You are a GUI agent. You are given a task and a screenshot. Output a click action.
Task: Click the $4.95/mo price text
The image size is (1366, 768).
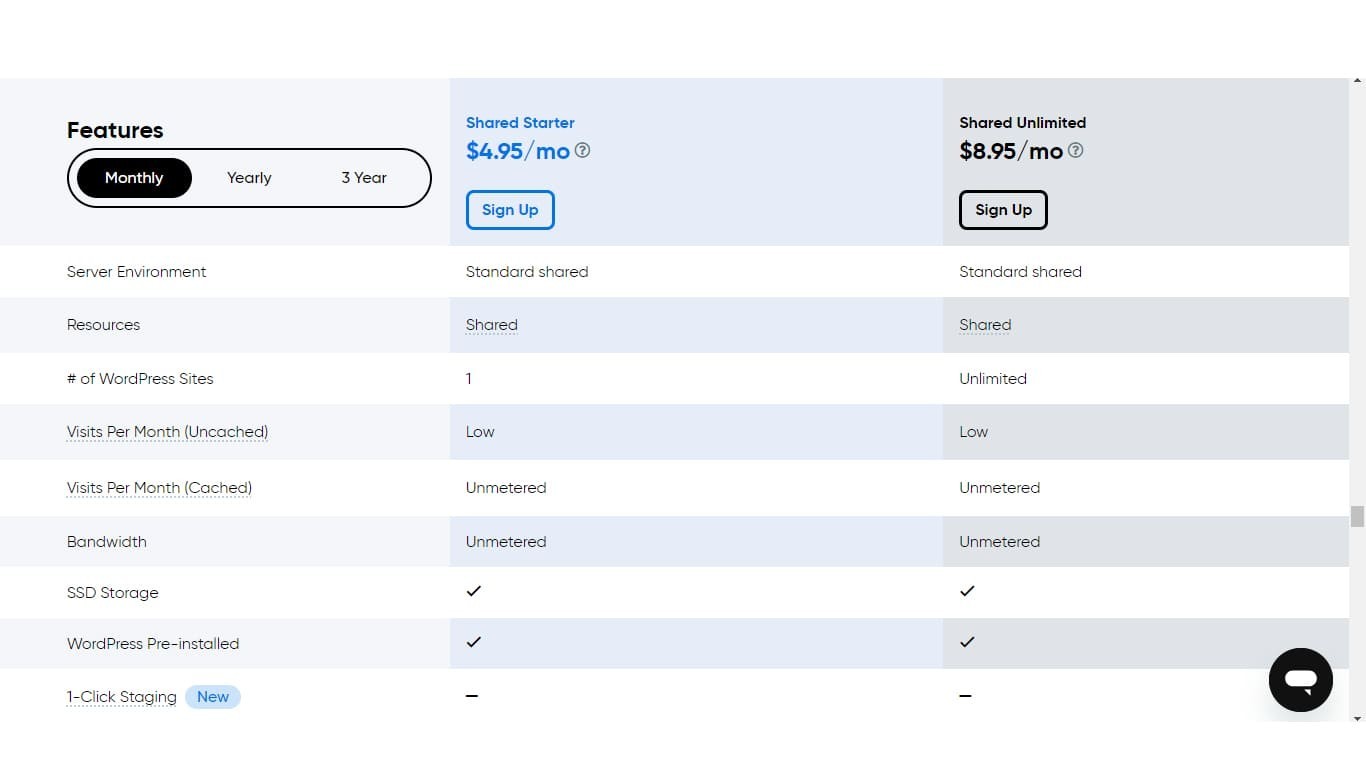518,151
